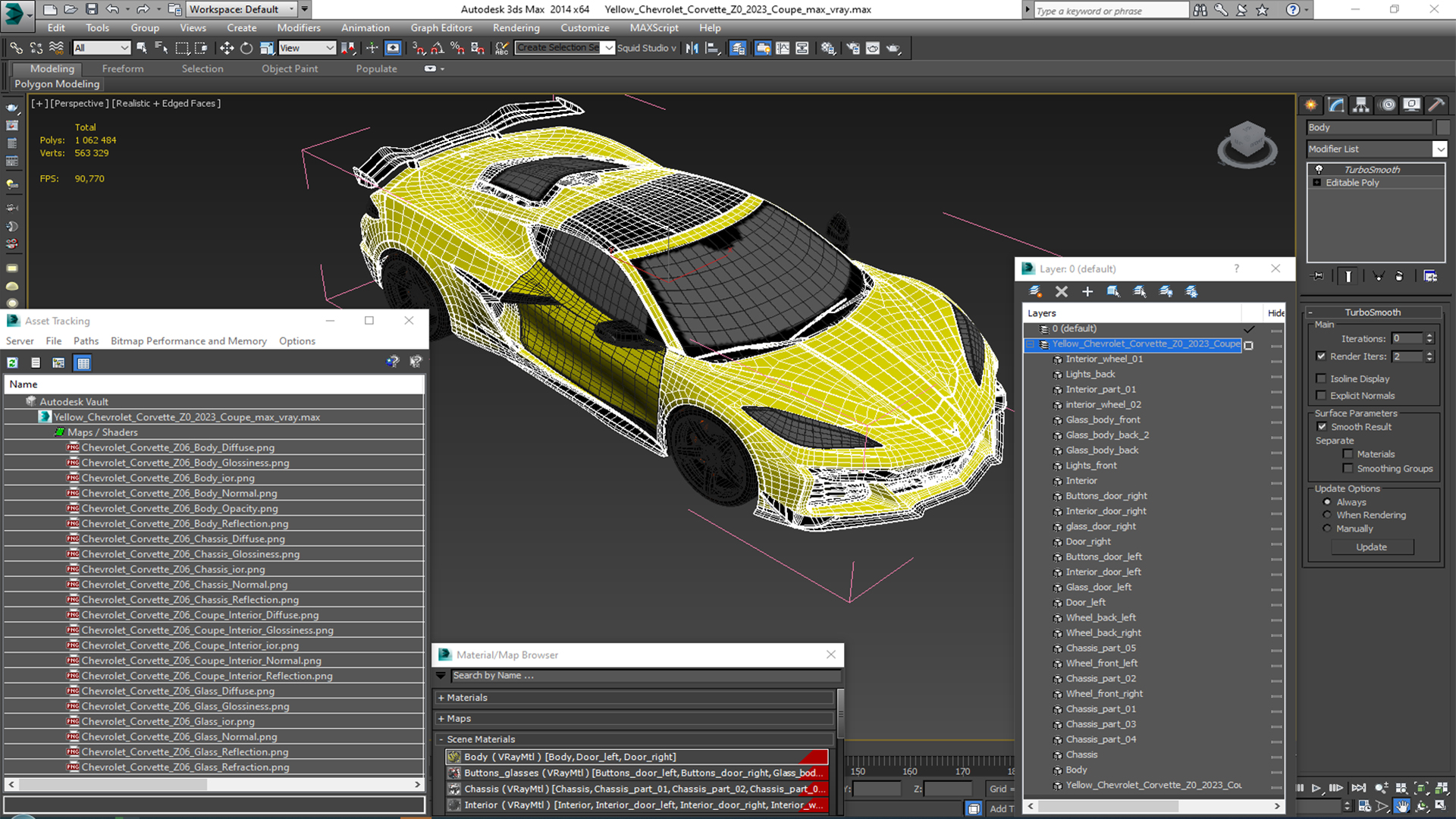Open the Utilities hammer panel tab
Viewport: 1456px width, 819px height.
pyautogui.click(x=1436, y=105)
